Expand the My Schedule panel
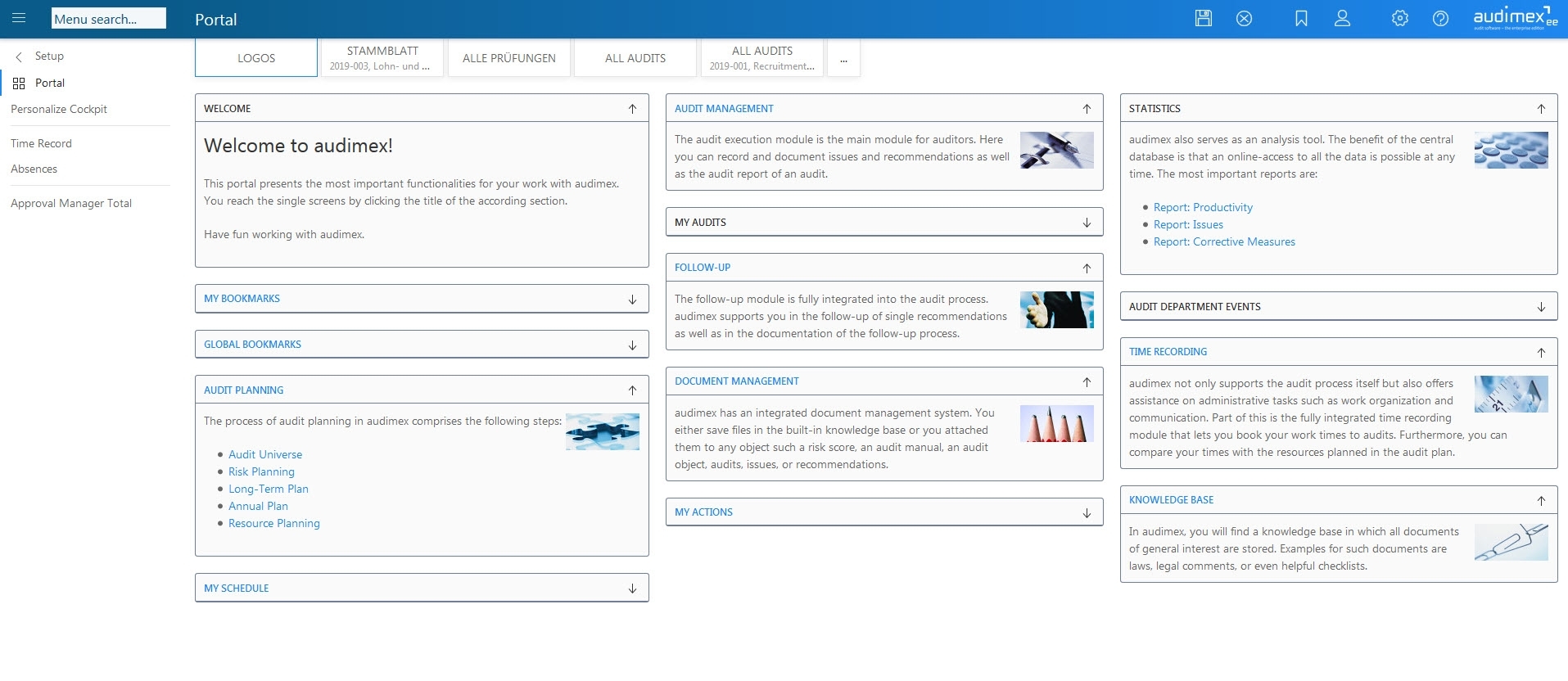This screenshot has height=681, width=1568. point(632,589)
